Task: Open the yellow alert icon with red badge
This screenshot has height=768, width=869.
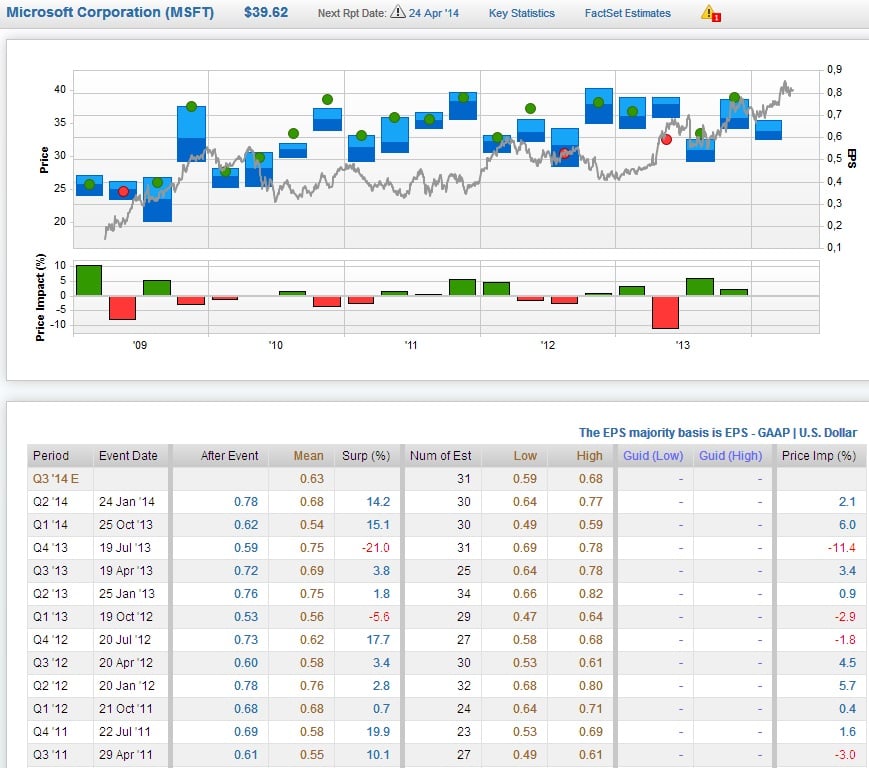Action: pos(709,13)
